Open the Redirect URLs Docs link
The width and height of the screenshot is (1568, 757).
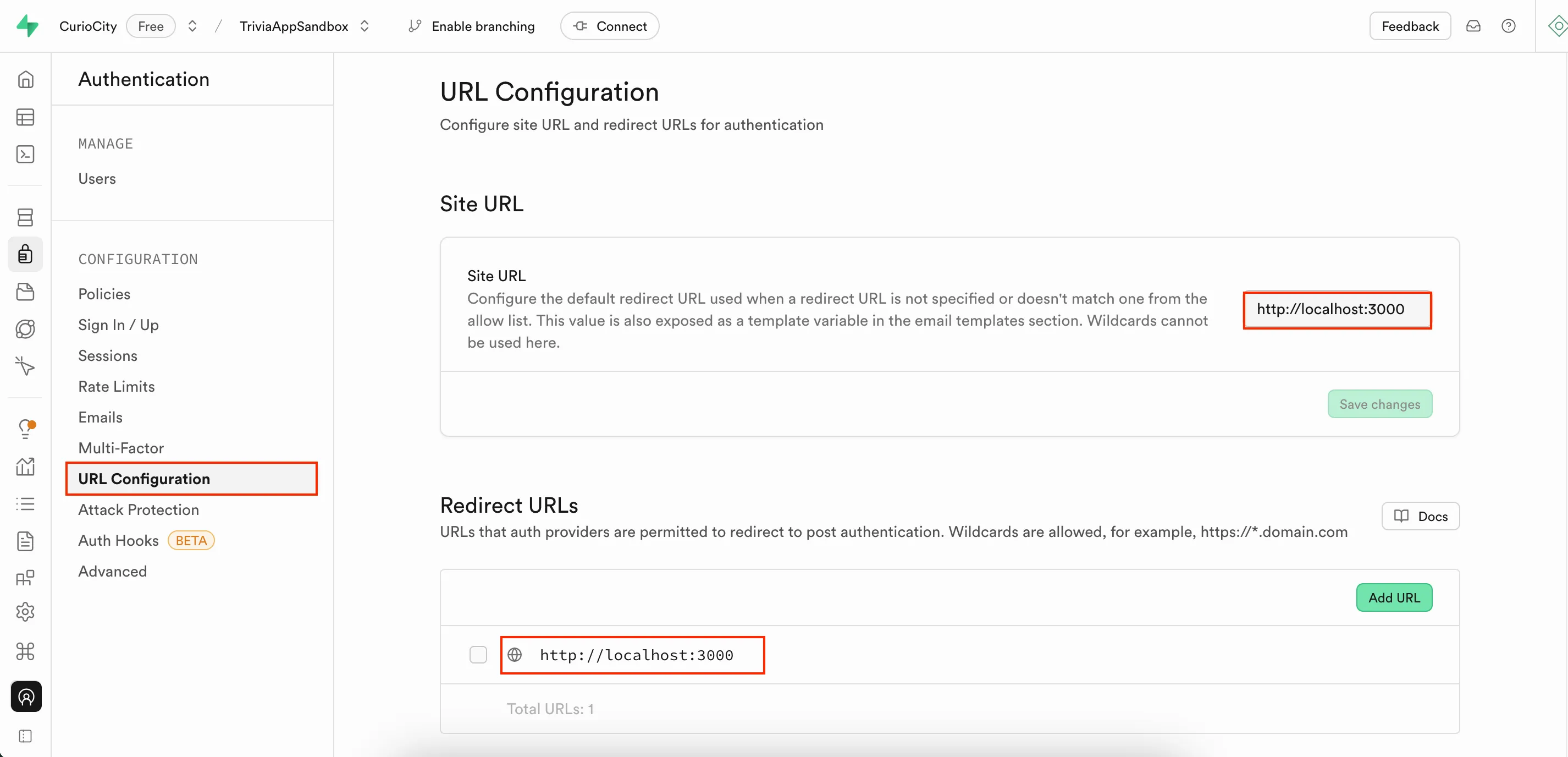[x=1420, y=516]
